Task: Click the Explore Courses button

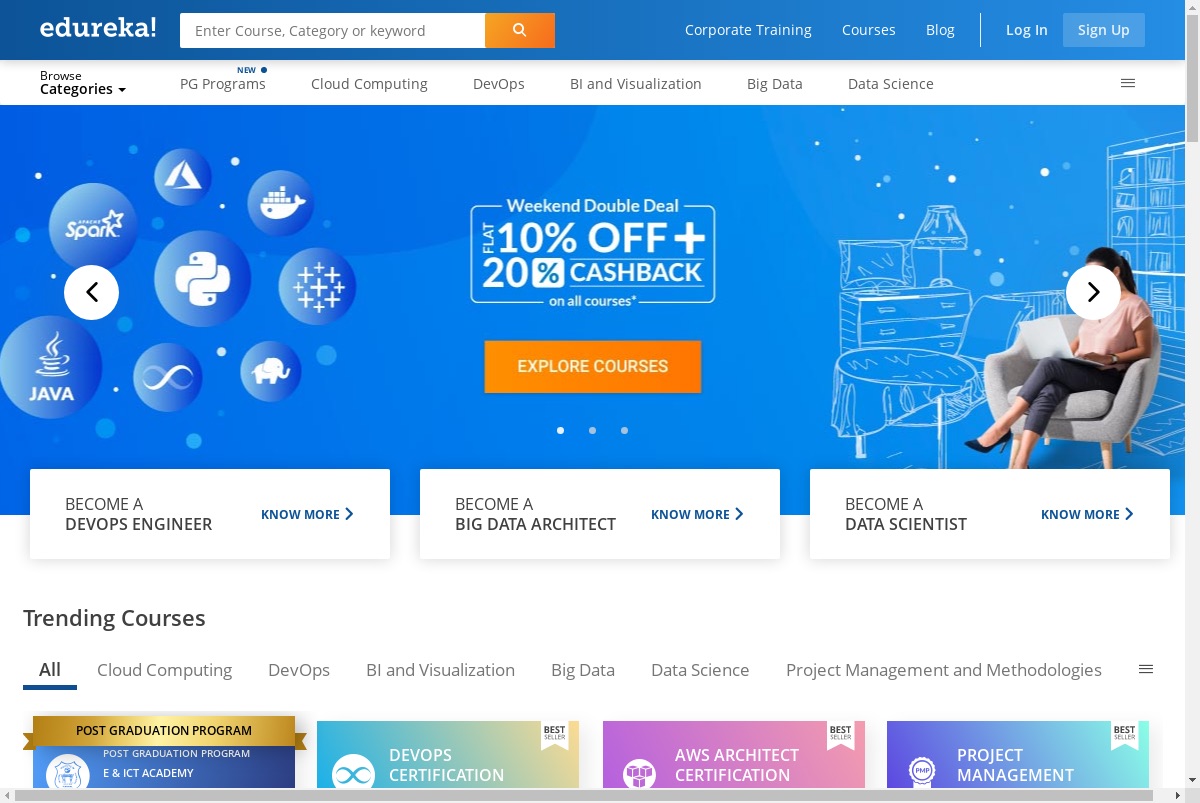Action: 593,367
